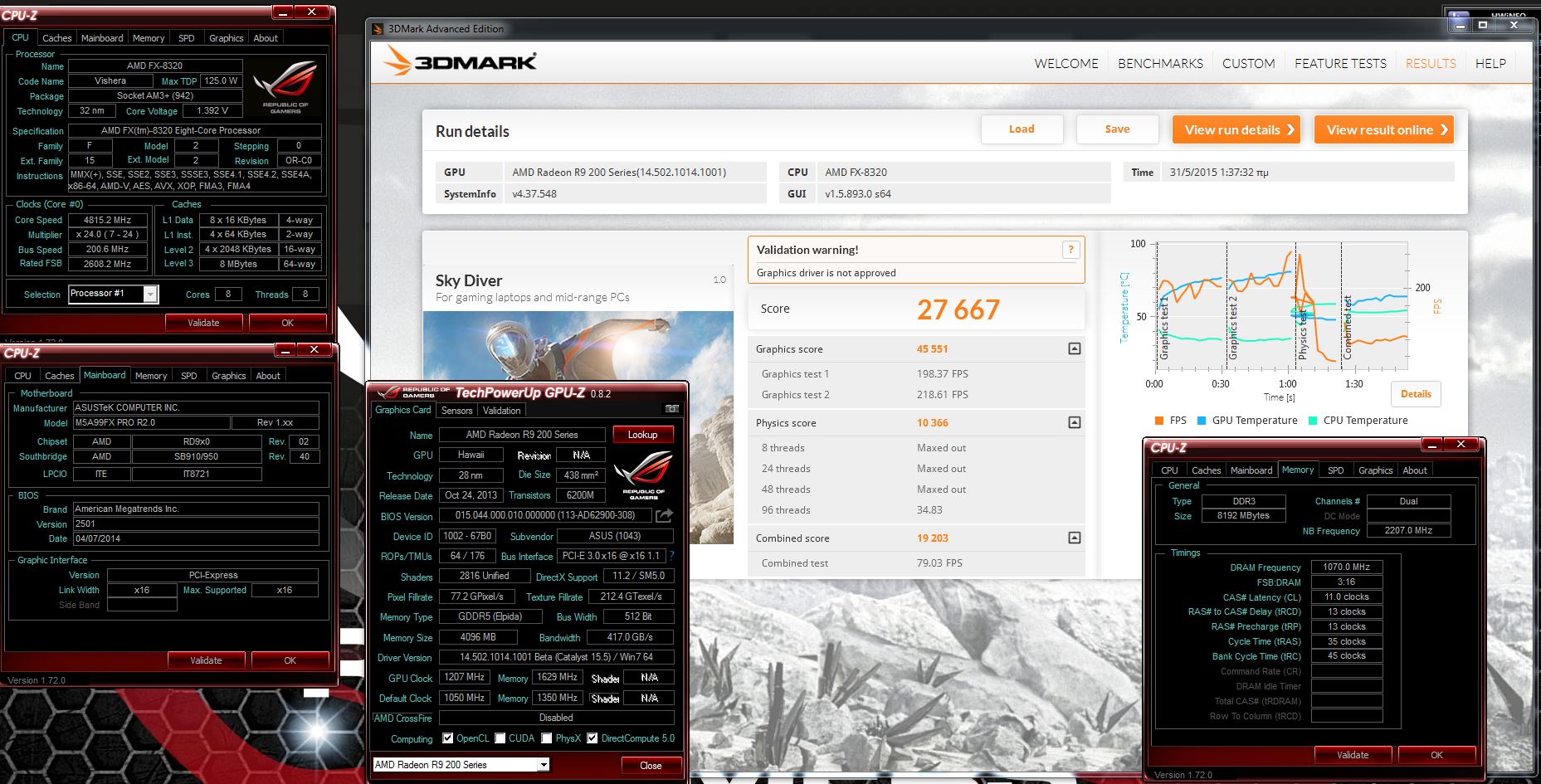The height and width of the screenshot is (784, 1541).
Task: Click the BIOS Version field in GPU-Z
Action: point(545,515)
